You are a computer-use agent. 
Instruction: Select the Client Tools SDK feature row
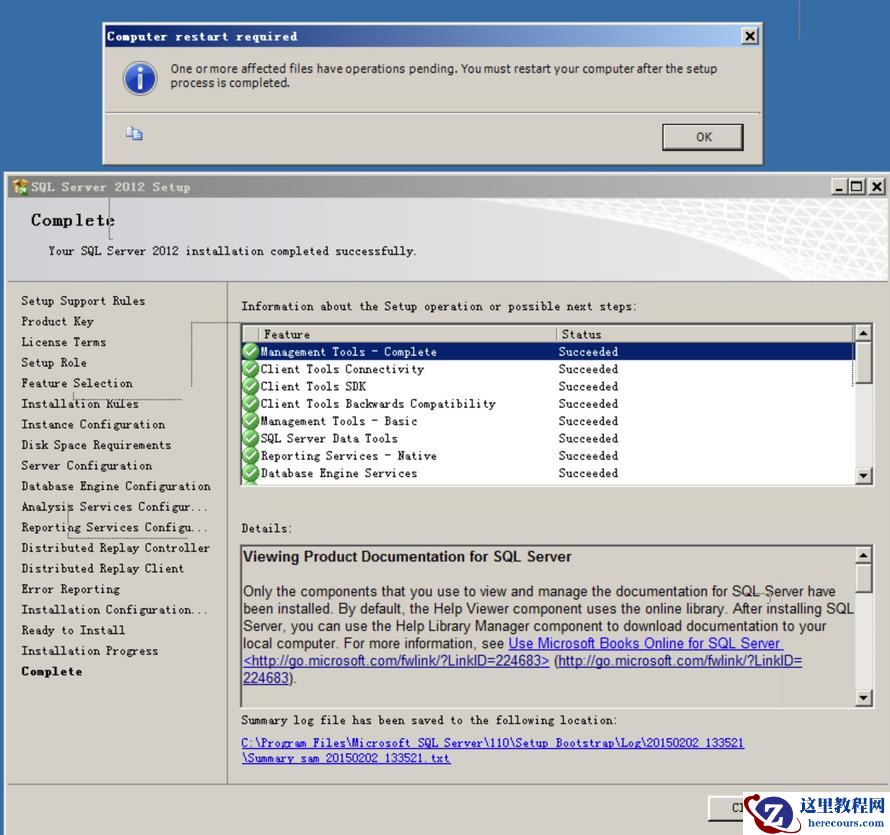pos(548,386)
